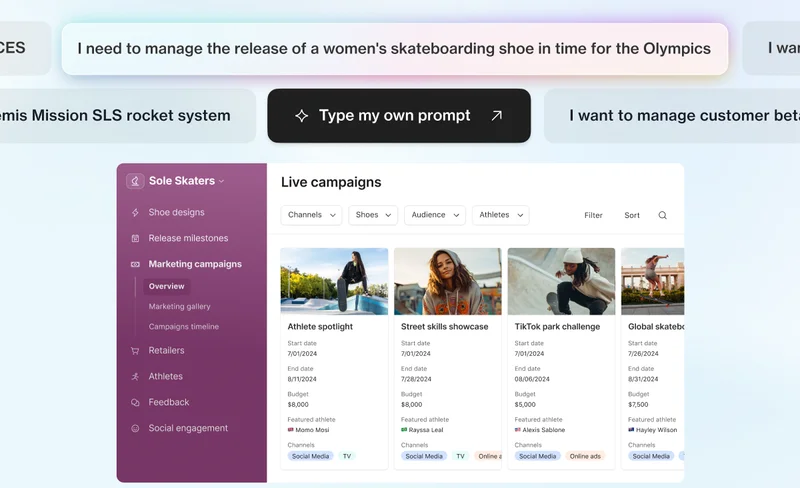Open the Channels filter dropdown
Screen dimensions: 800x488
311,215
